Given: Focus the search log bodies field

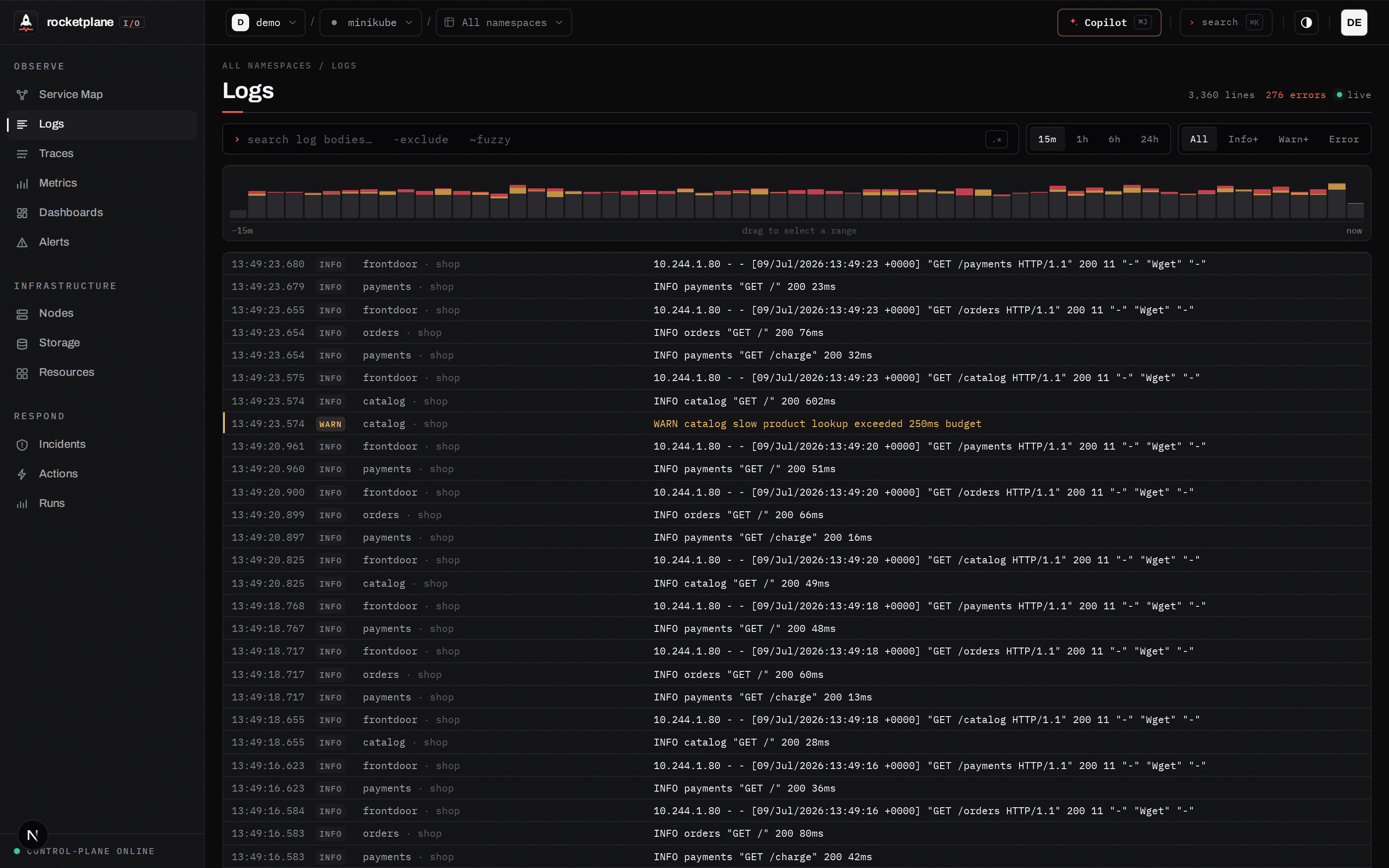Looking at the screenshot, I should (620, 139).
